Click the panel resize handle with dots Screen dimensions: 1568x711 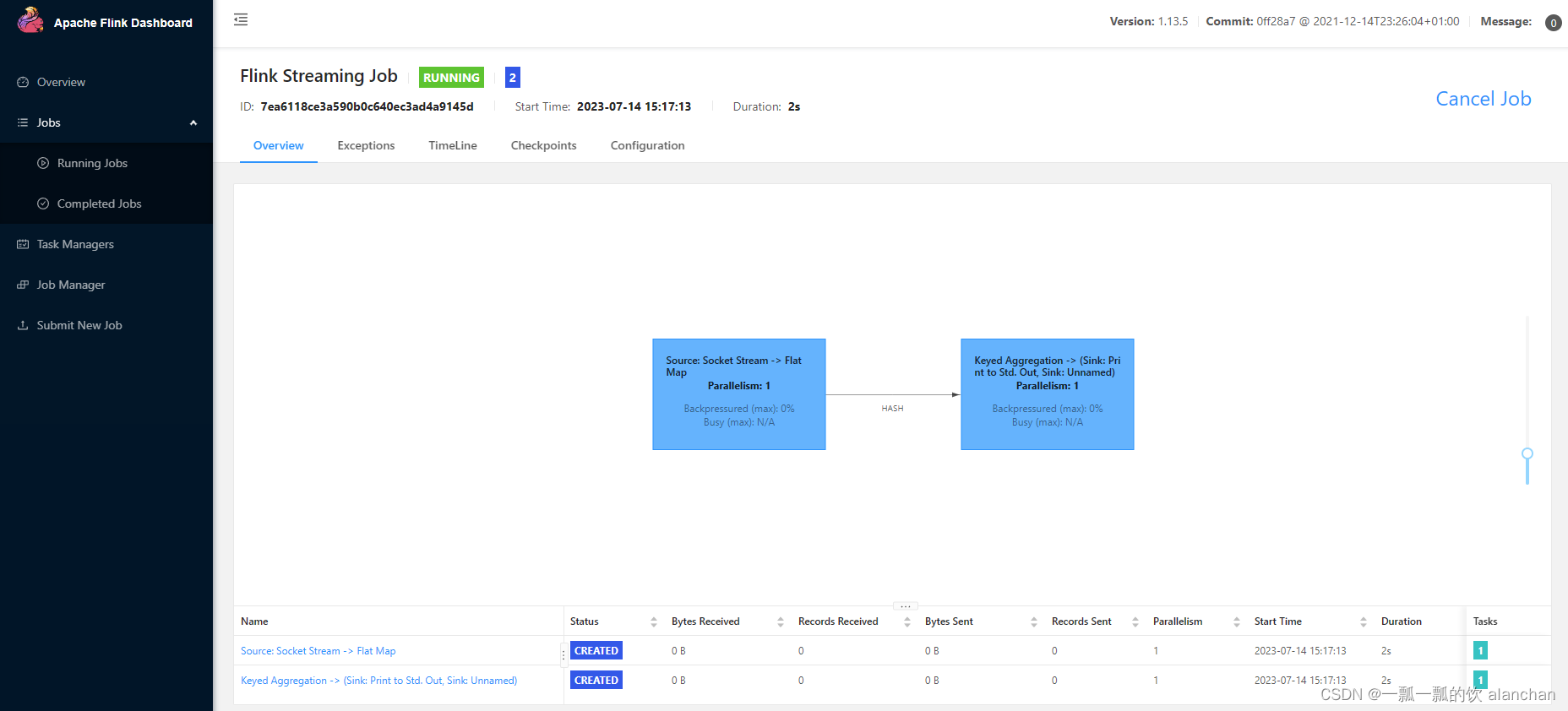point(905,606)
